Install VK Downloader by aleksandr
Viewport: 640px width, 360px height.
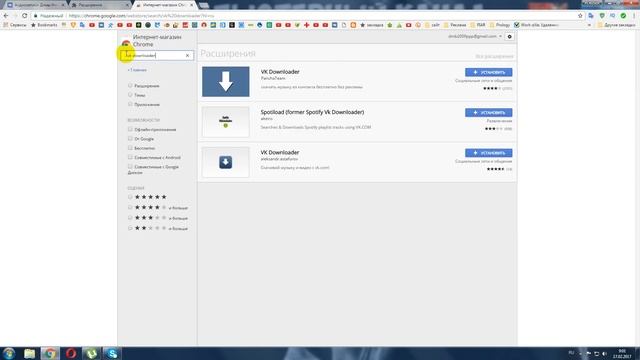(489, 153)
